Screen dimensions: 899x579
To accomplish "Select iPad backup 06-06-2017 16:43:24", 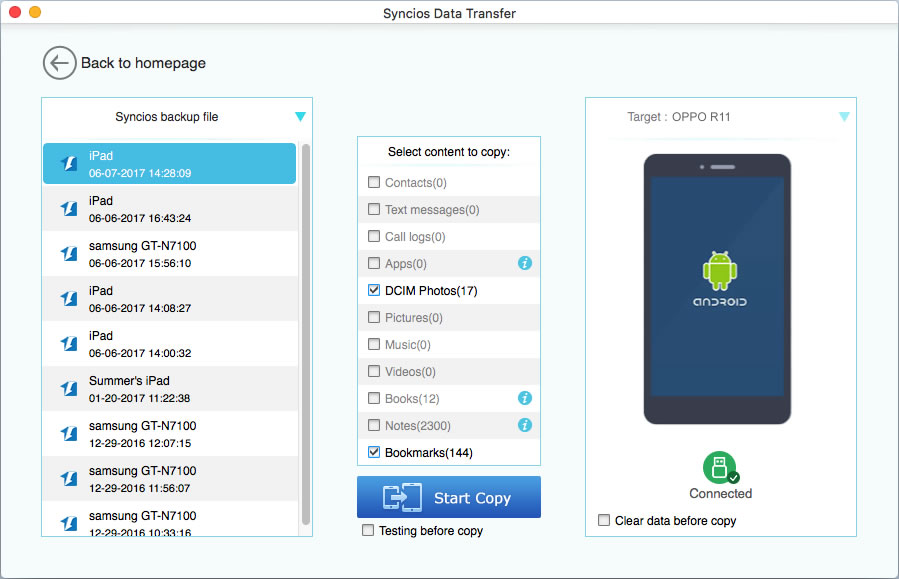I will [x=170, y=209].
